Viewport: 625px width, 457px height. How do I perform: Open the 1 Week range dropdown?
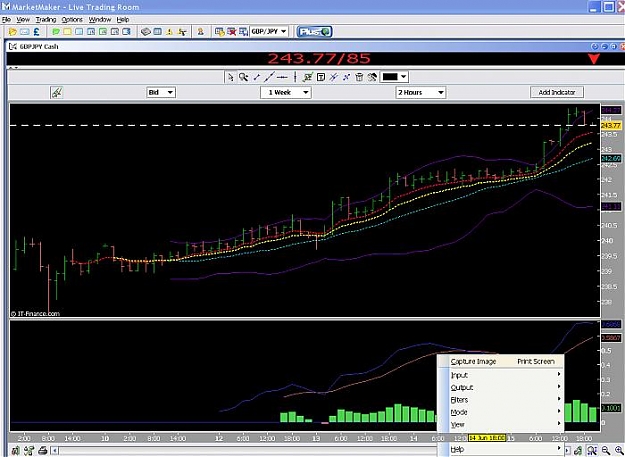[x=286, y=92]
